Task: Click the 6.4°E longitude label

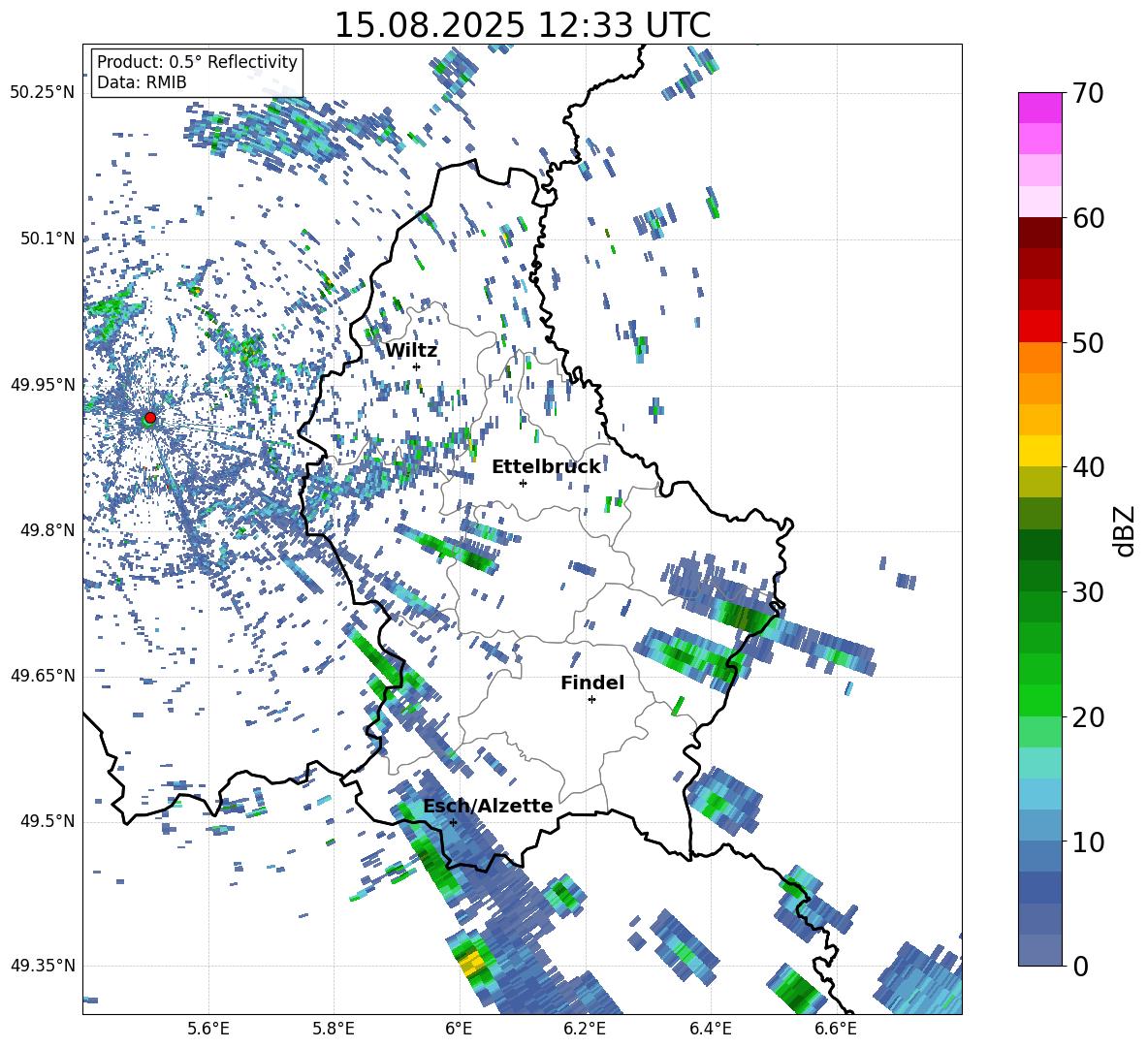Action: coord(710,1029)
